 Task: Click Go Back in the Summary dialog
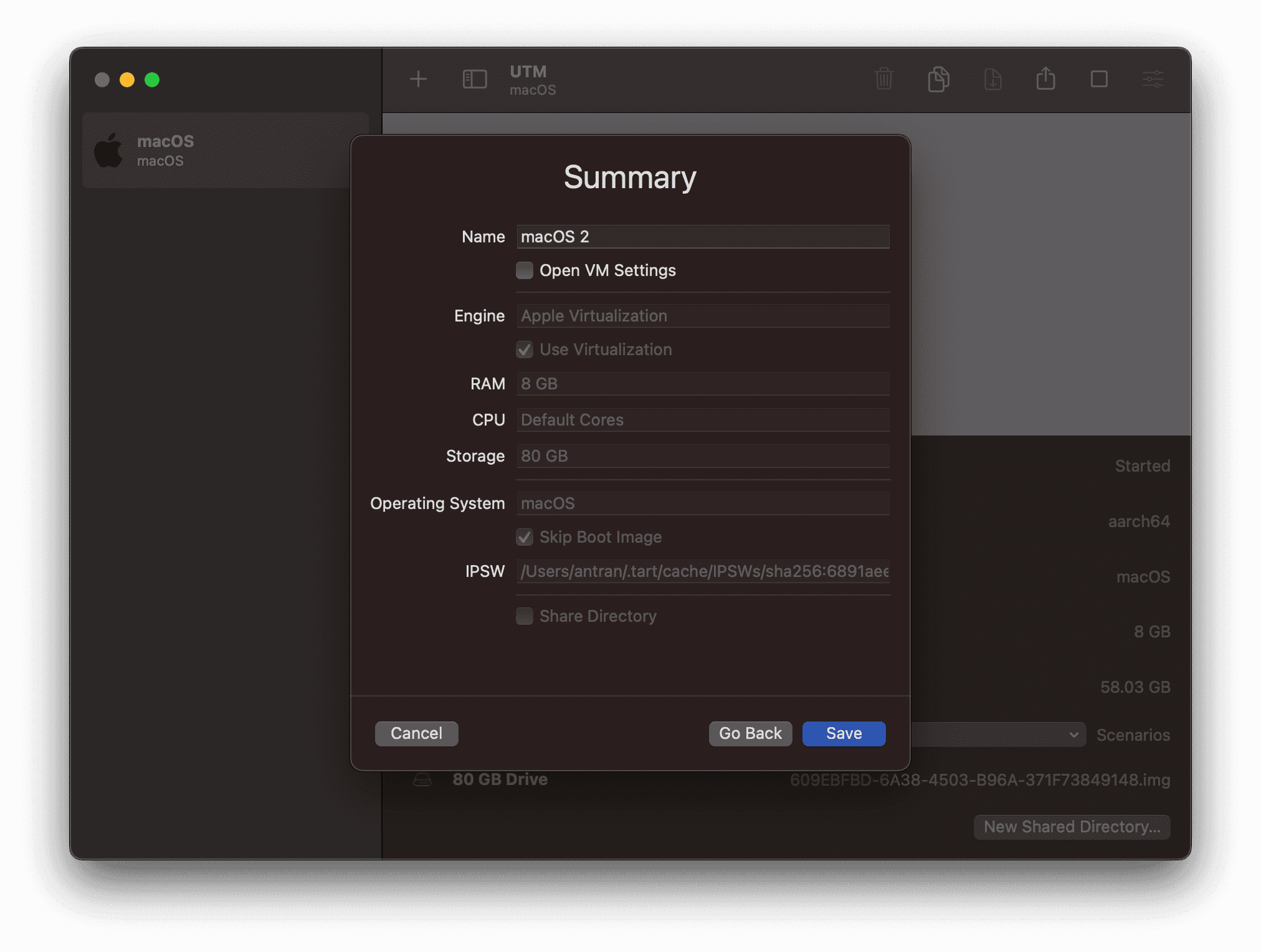[x=750, y=733]
